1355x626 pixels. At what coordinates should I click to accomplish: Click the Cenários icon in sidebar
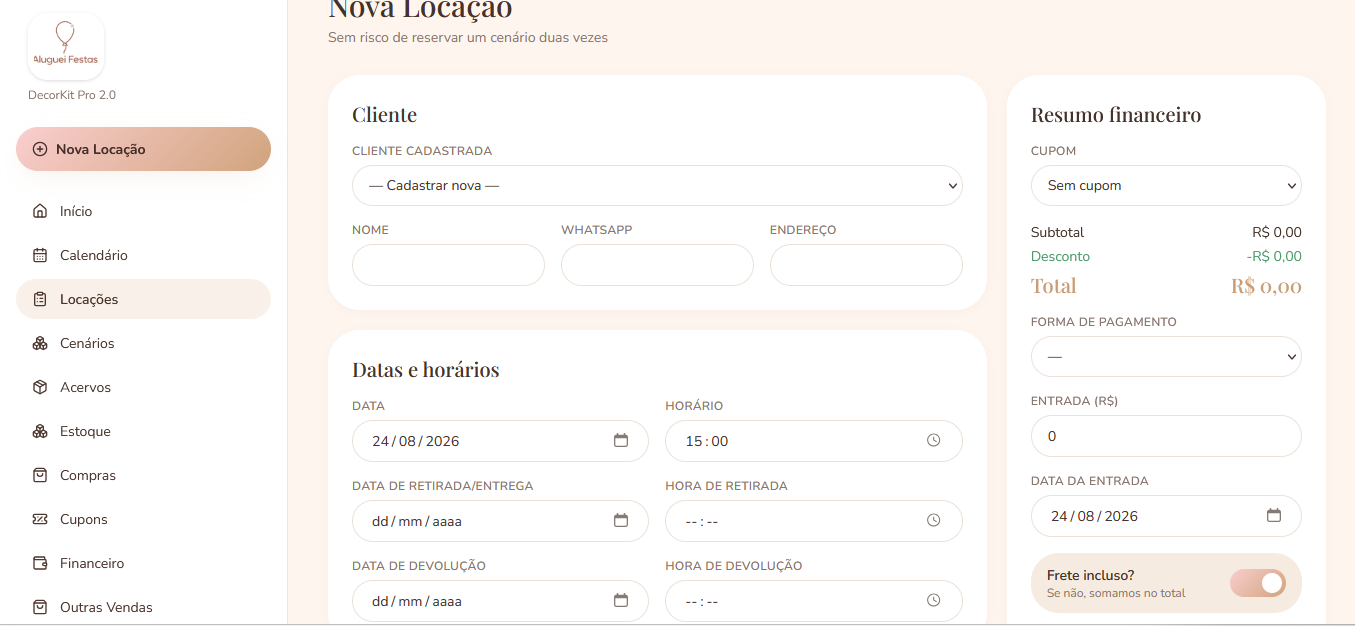coord(40,343)
